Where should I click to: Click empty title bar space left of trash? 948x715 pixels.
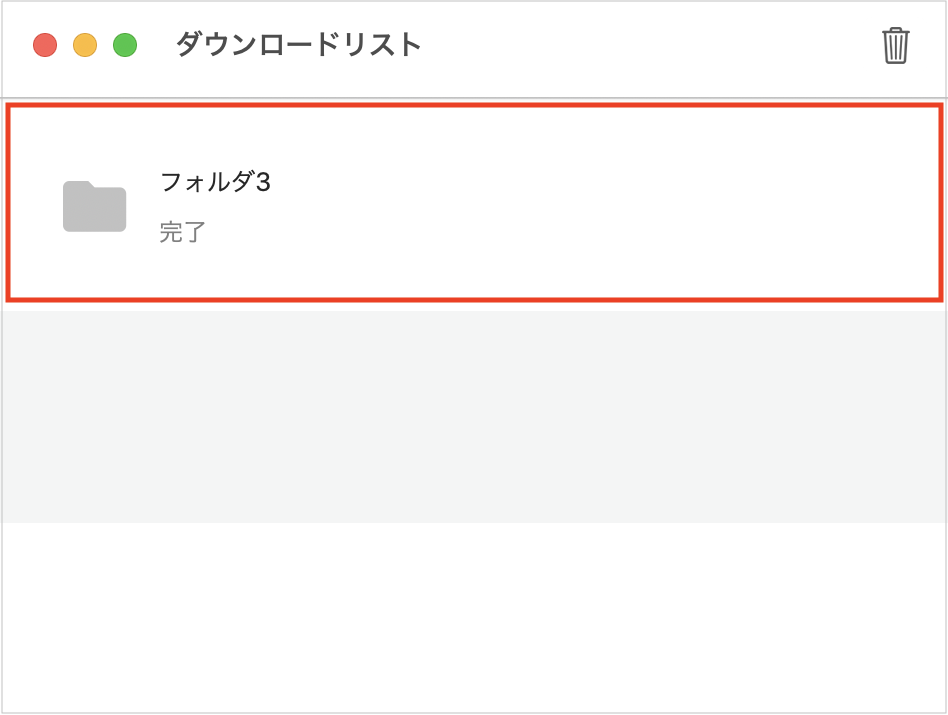(650, 46)
